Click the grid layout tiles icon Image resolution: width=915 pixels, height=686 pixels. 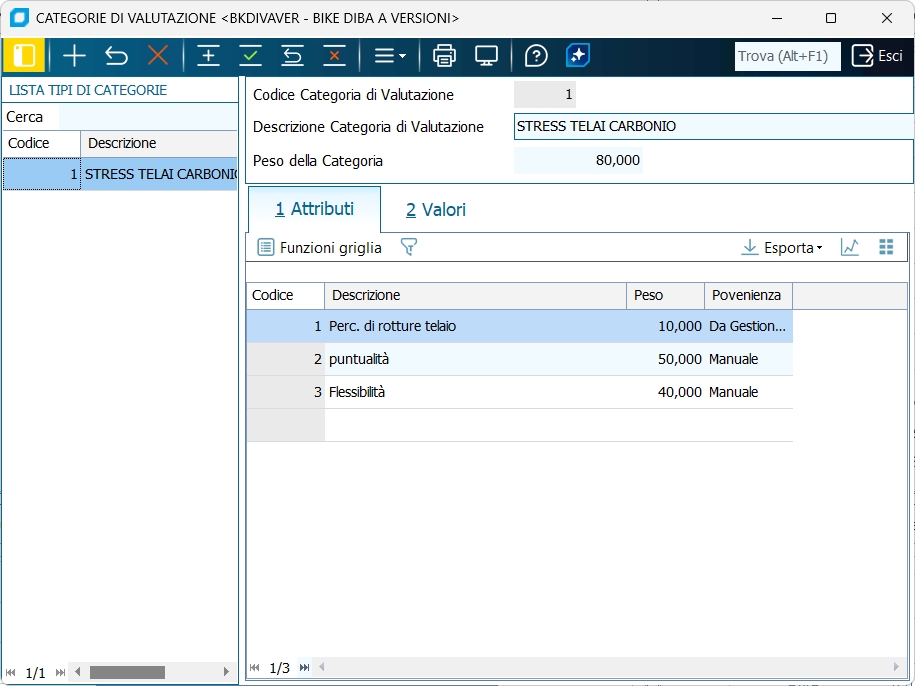[x=886, y=247]
